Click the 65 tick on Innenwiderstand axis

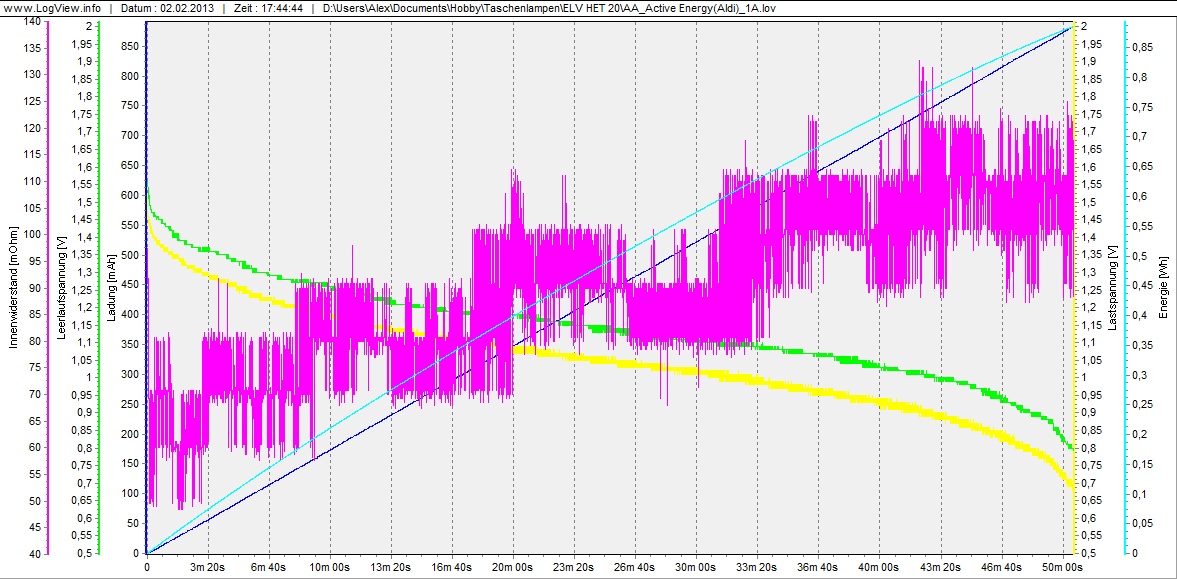(x=35, y=421)
